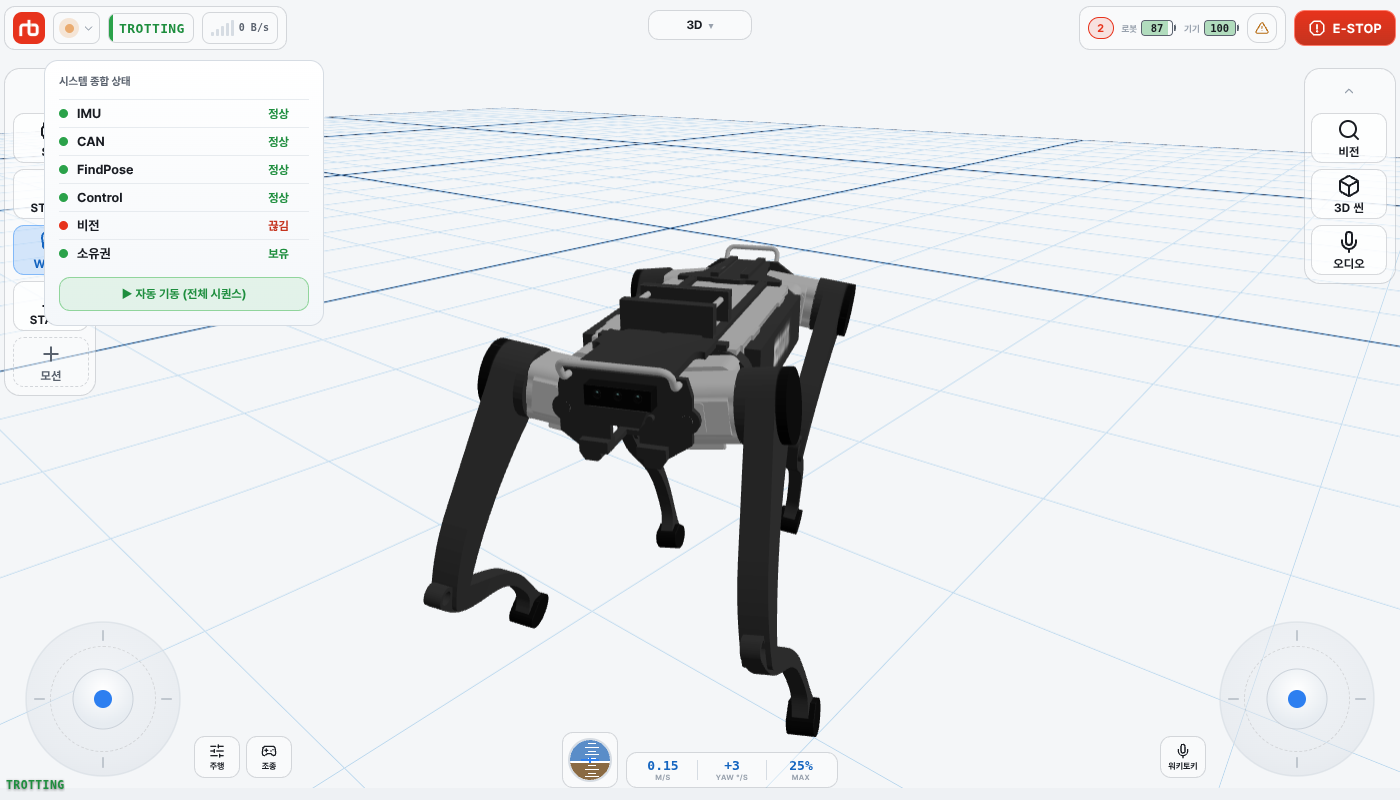Select the 오디오 microphone icon

coord(1348,250)
